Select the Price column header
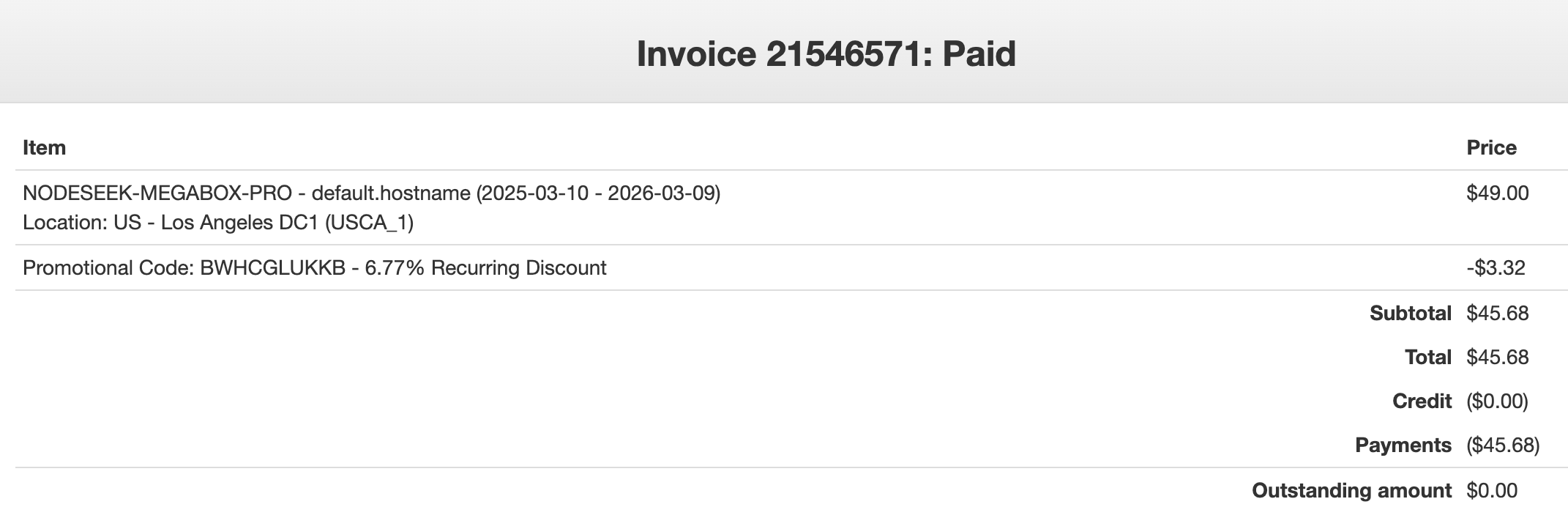Screen dimensions: 1568x529 (1491, 147)
